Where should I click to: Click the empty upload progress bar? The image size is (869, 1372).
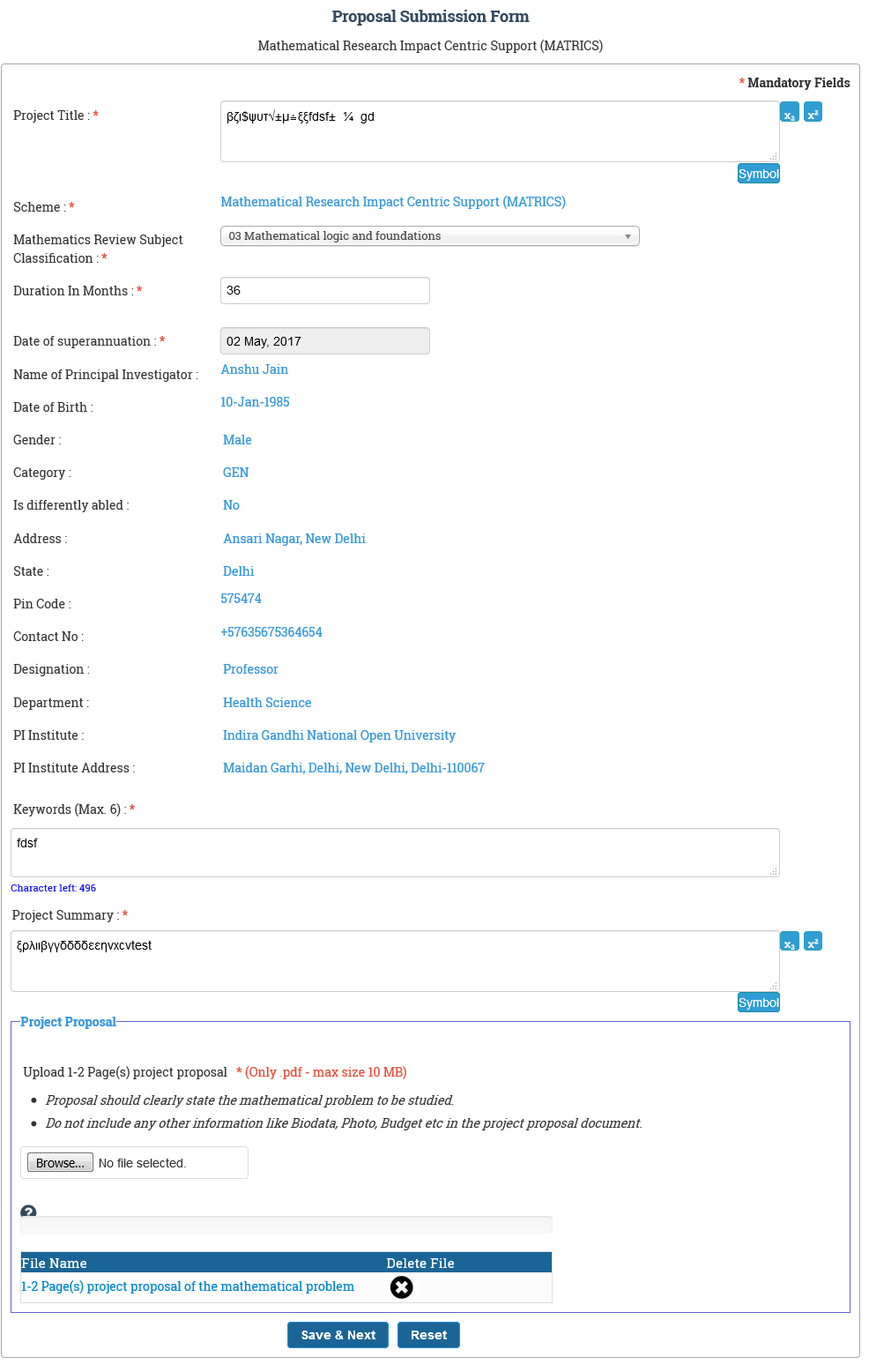(x=286, y=1225)
